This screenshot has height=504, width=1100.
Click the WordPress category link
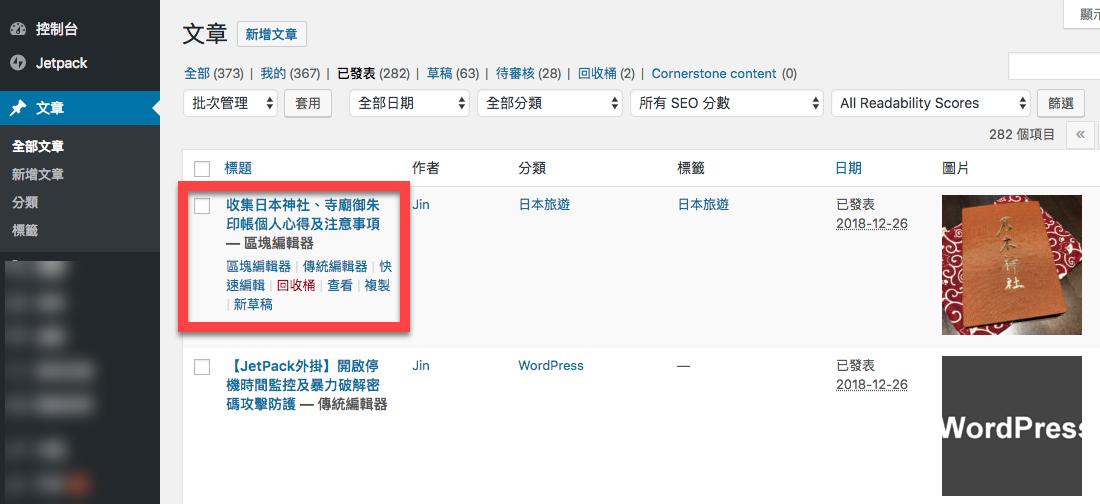click(551, 365)
